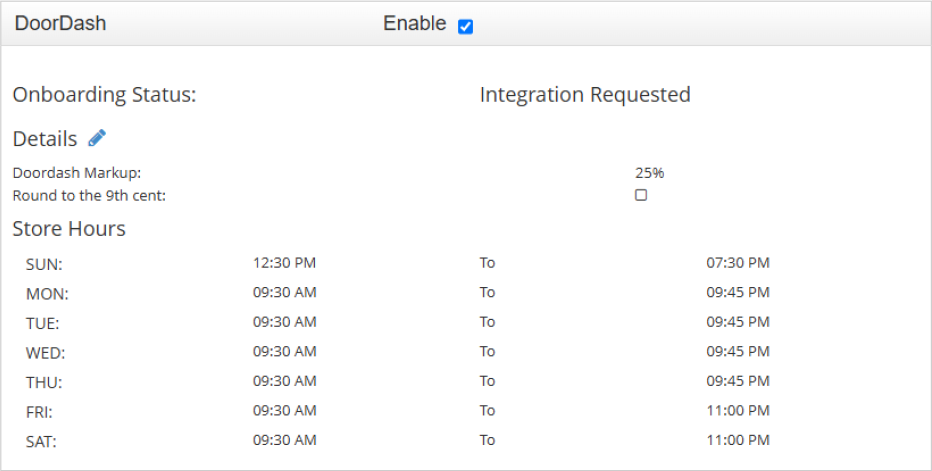Select Tuesday's 09:30 AM opening time
Viewport: 932px width, 471px height.
pyautogui.click(x=284, y=322)
